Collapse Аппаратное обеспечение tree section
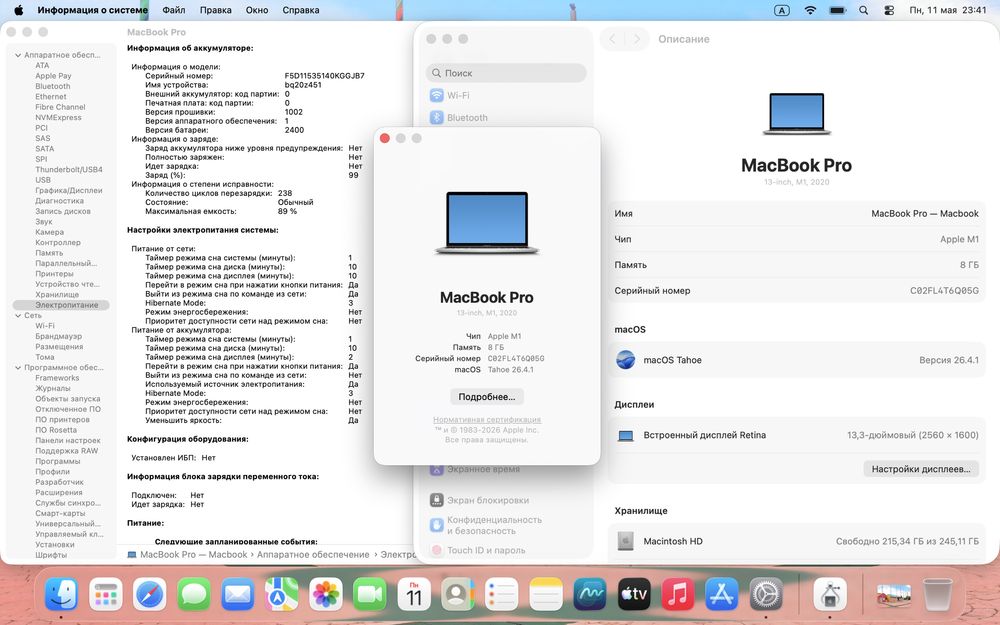The width and height of the screenshot is (1000, 625). (18, 55)
